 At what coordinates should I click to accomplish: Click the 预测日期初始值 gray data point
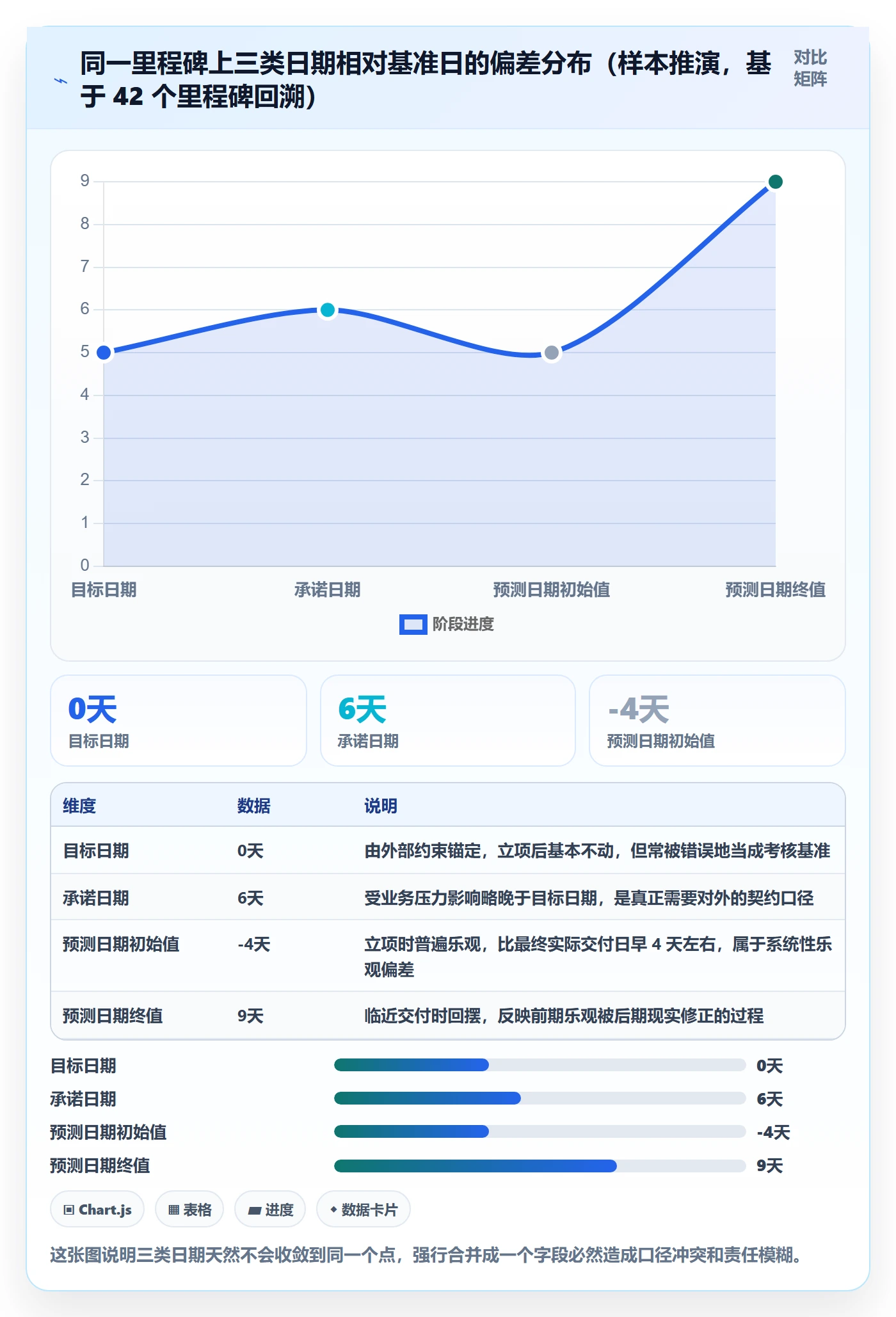tap(552, 353)
